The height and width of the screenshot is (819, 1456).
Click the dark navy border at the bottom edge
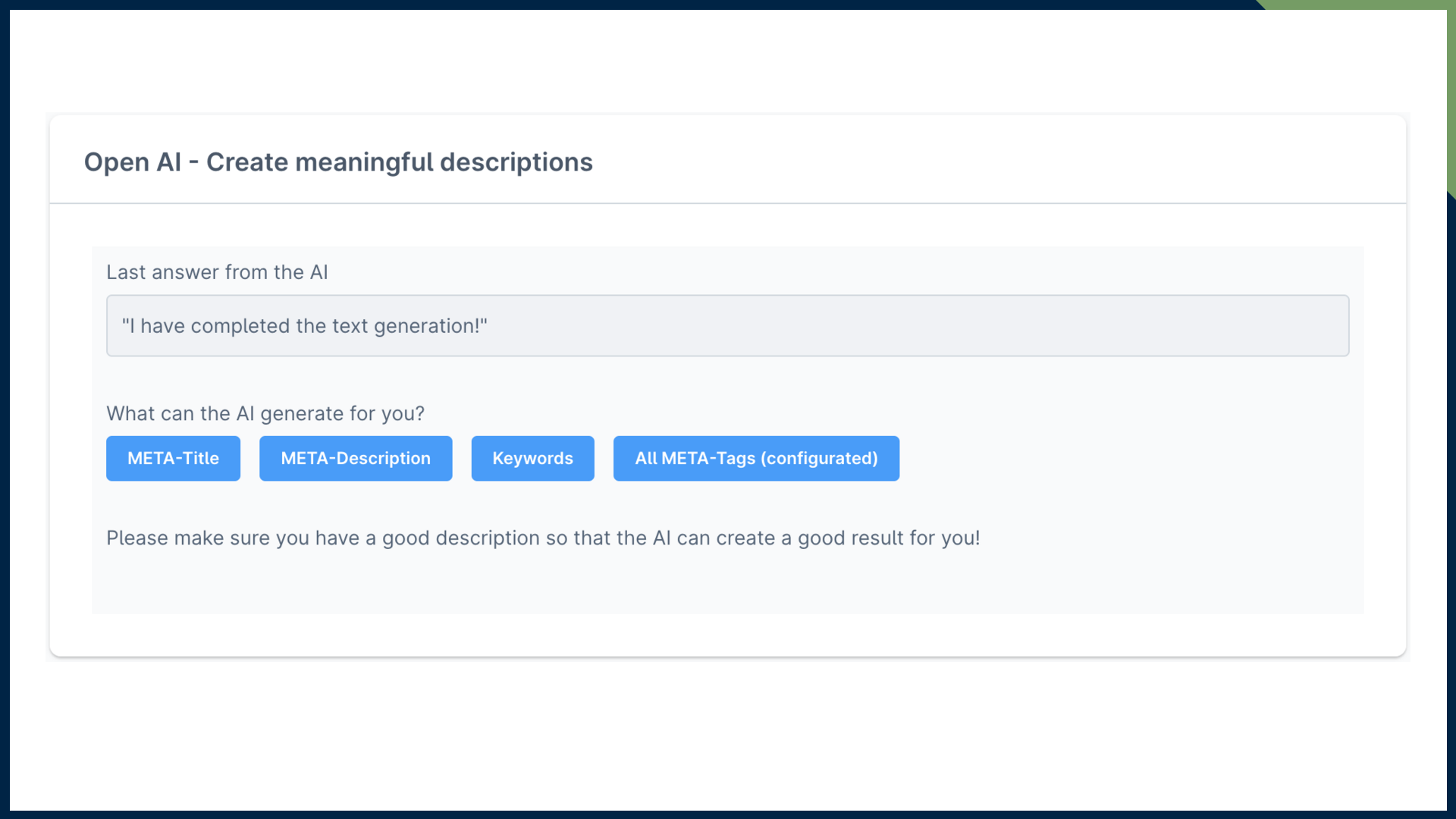[x=727, y=814]
